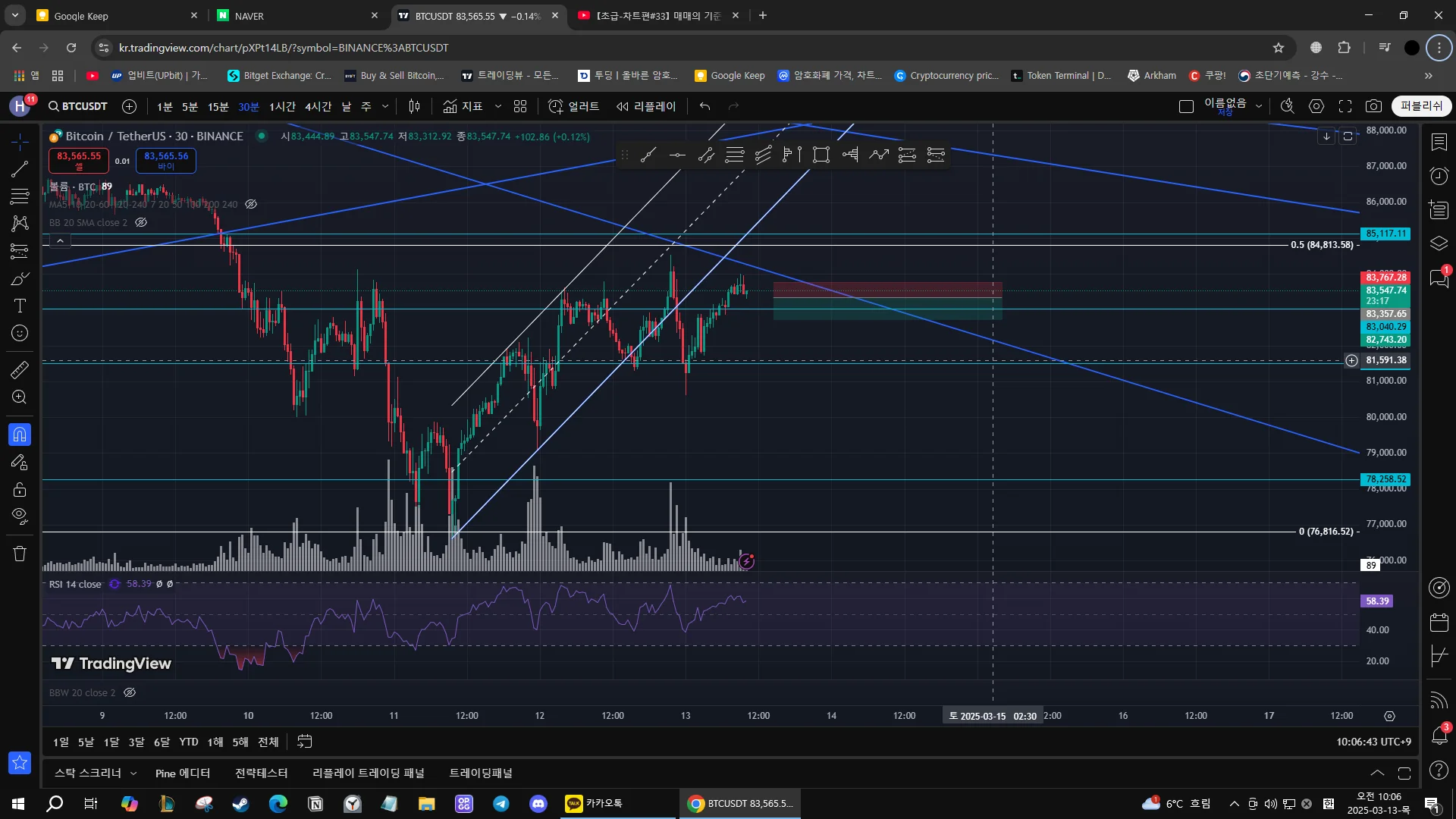Click the parallel channel tool in floating toolbar
The image size is (1456, 819).
(706, 155)
